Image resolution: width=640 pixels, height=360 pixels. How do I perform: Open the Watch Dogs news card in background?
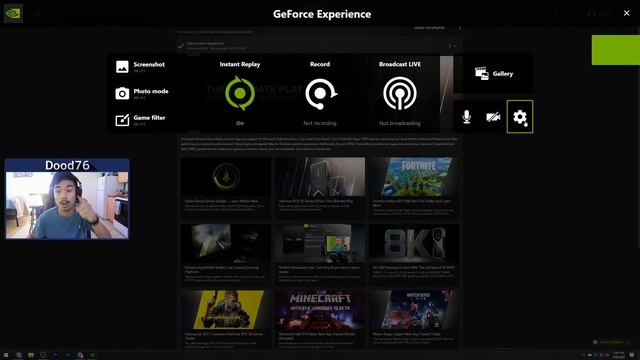point(414,318)
